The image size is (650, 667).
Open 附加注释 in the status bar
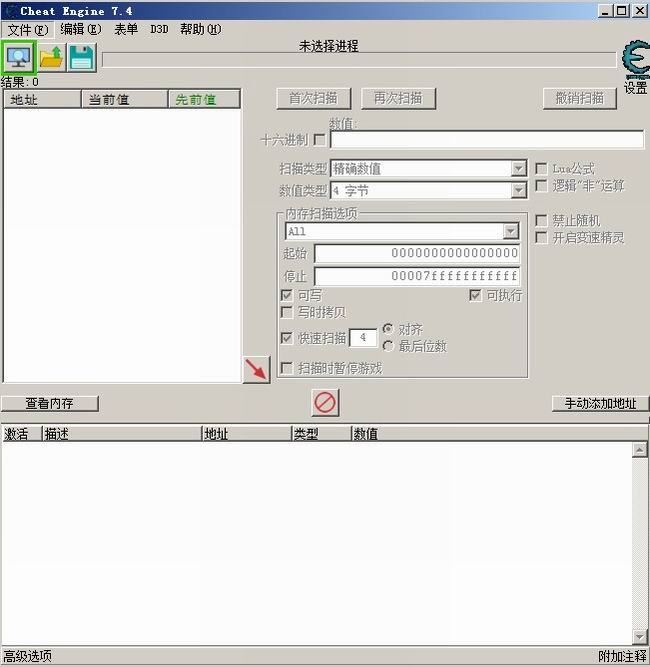tap(622, 656)
